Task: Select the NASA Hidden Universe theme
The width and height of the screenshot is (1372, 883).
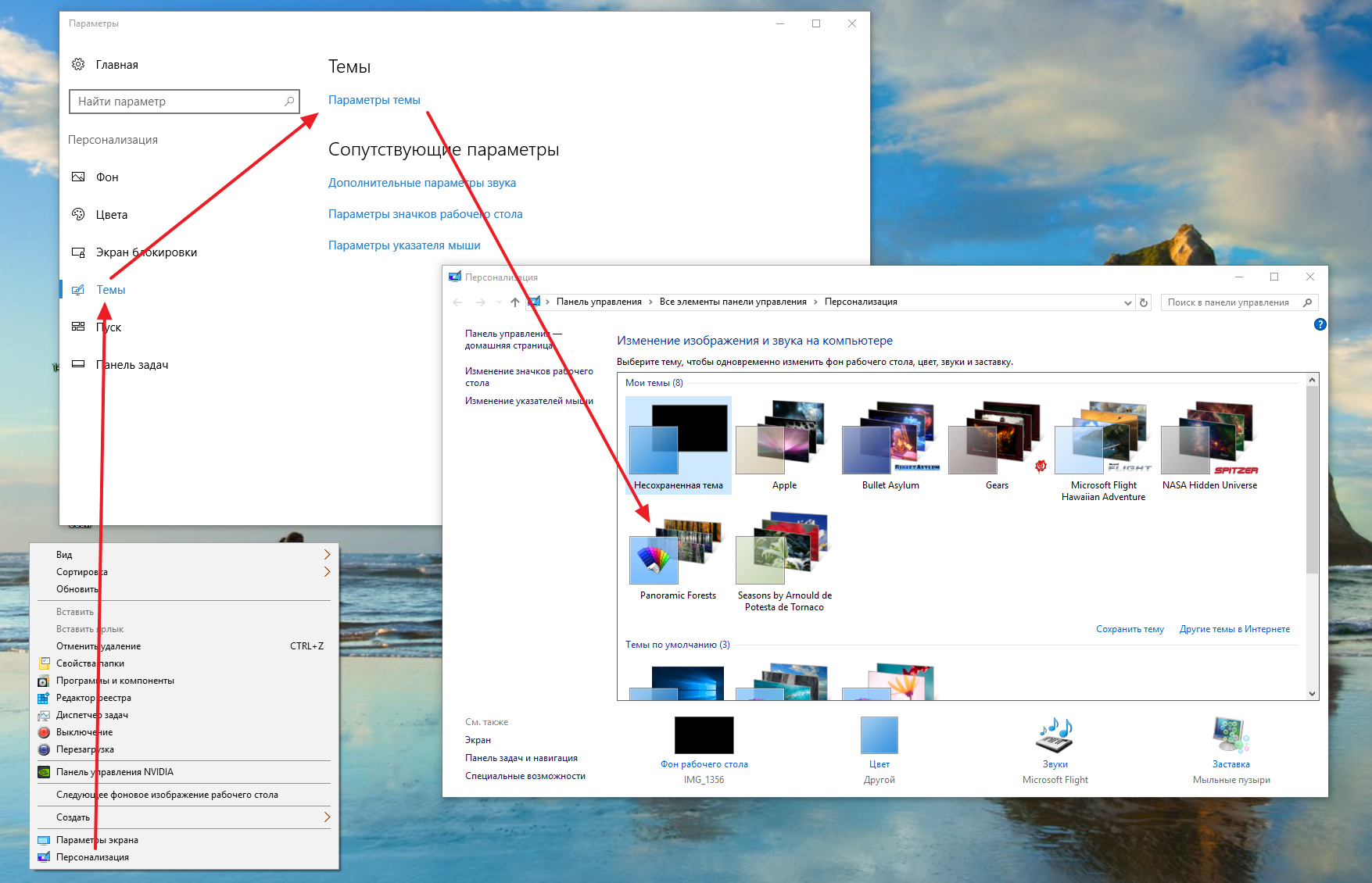Action: coord(1209,445)
